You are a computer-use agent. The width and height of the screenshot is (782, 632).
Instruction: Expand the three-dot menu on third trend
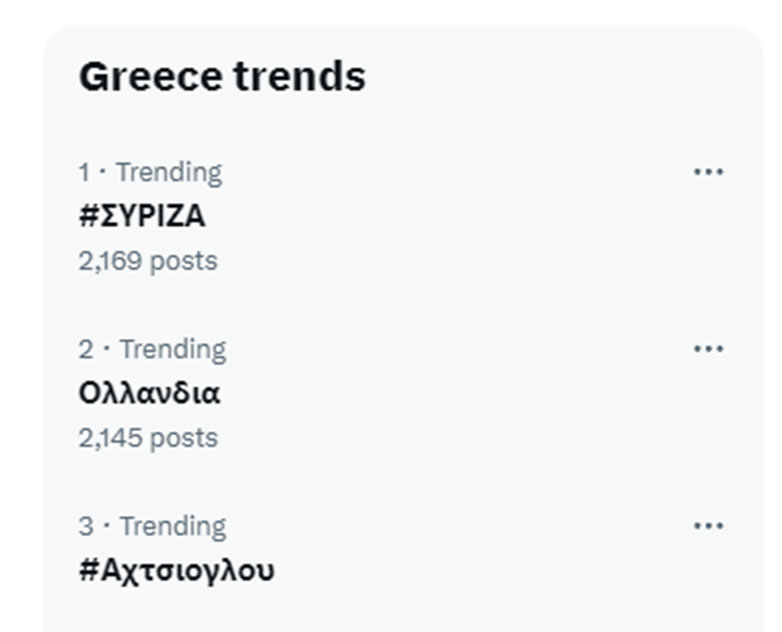tap(708, 526)
